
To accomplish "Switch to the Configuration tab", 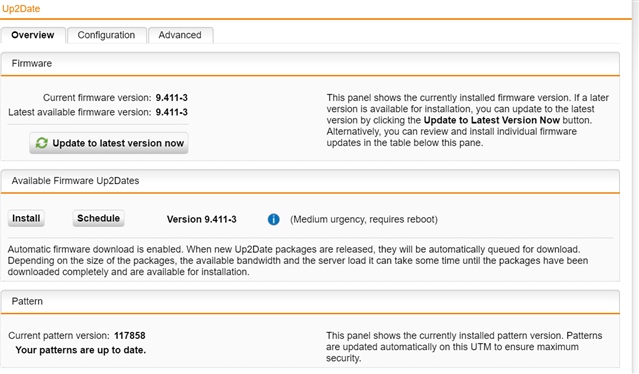I will coord(106,35).
